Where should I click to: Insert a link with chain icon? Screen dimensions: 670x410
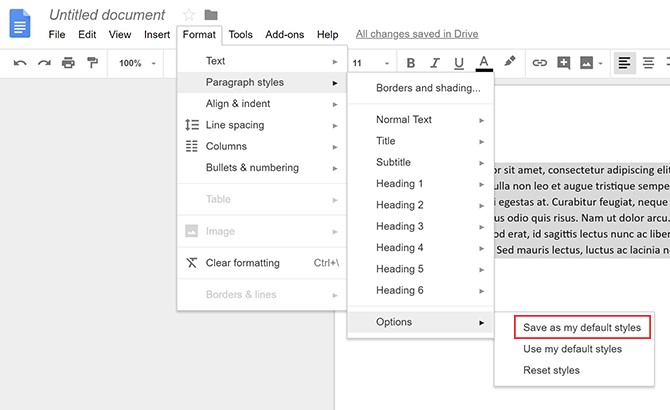point(539,63)
